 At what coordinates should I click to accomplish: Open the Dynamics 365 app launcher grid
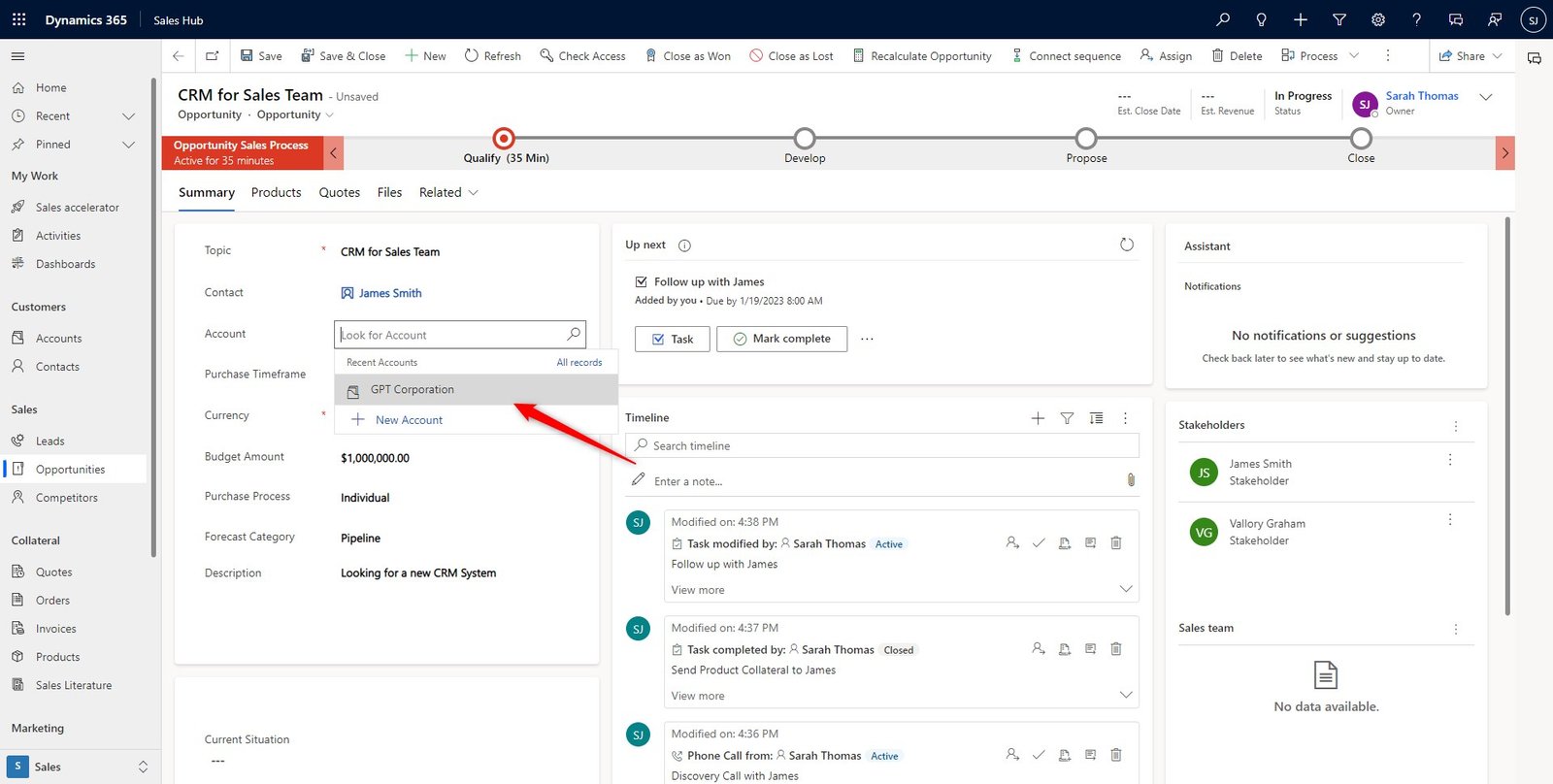tap(18, 19)
